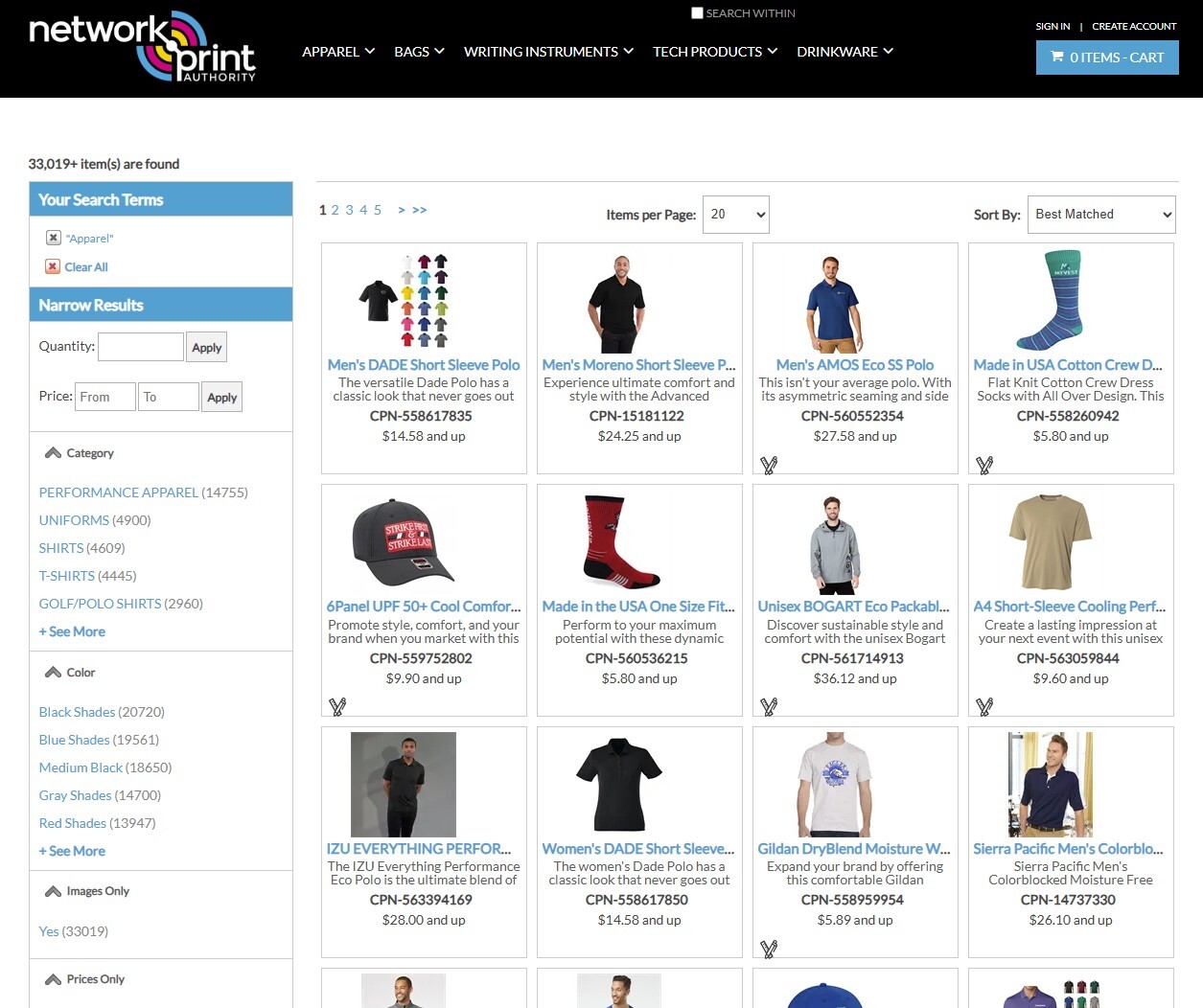Filter results by Blue Shades
Viewport: 1203px width, 1008px height.
75,740
